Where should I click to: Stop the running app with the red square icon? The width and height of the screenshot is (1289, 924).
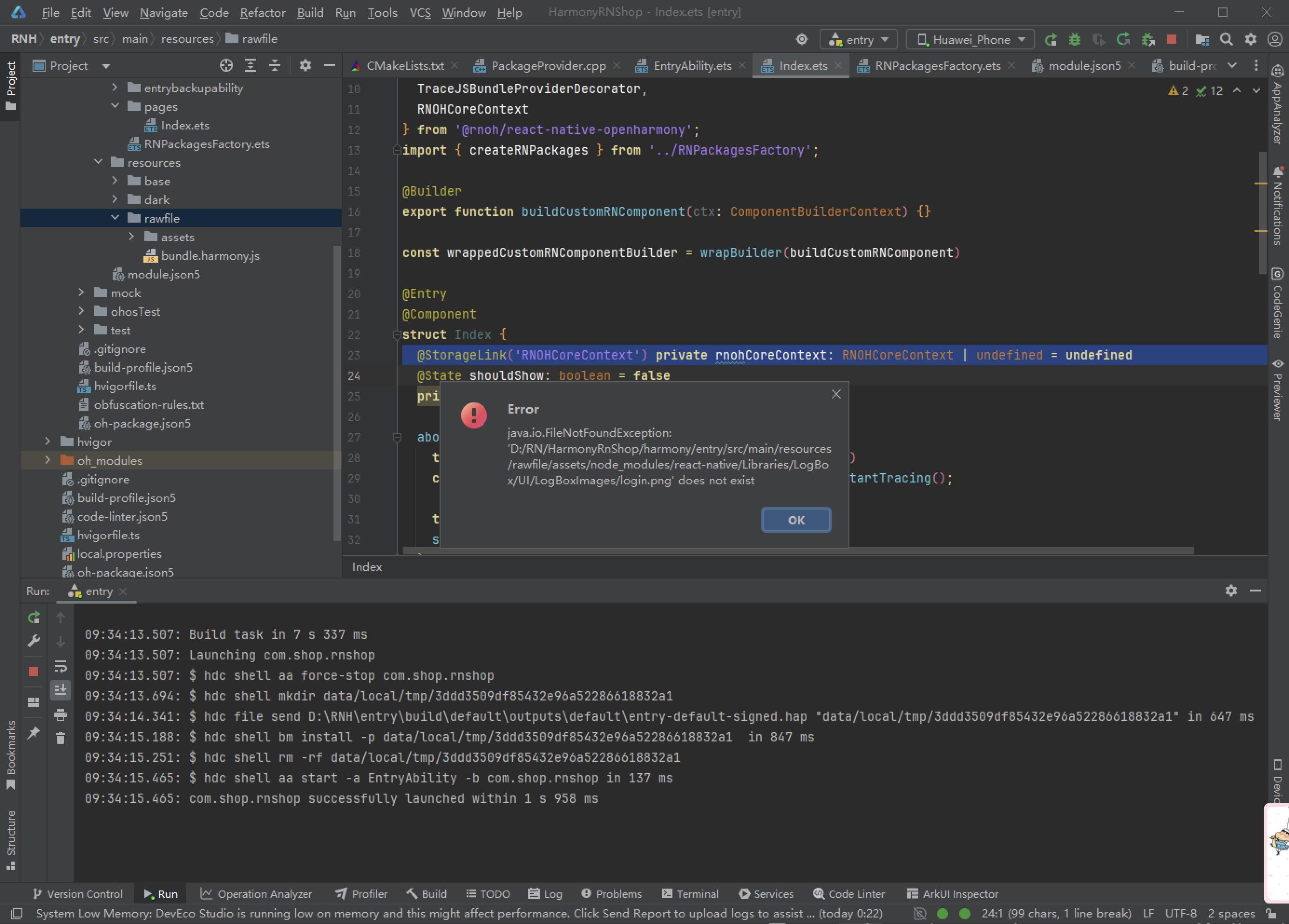1171,39
